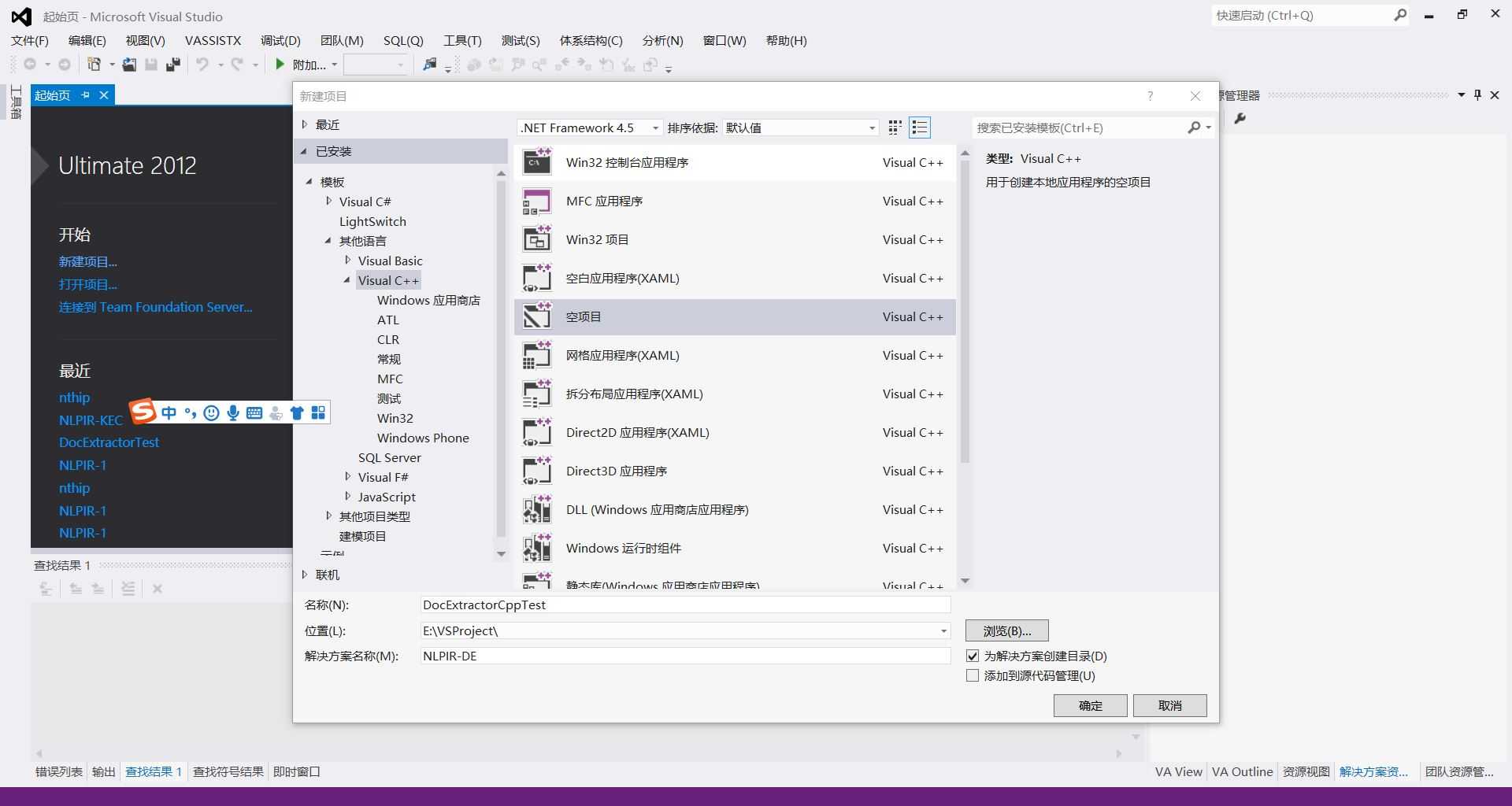
Task: Collapse the Installed section
Action: click(305, 151)
